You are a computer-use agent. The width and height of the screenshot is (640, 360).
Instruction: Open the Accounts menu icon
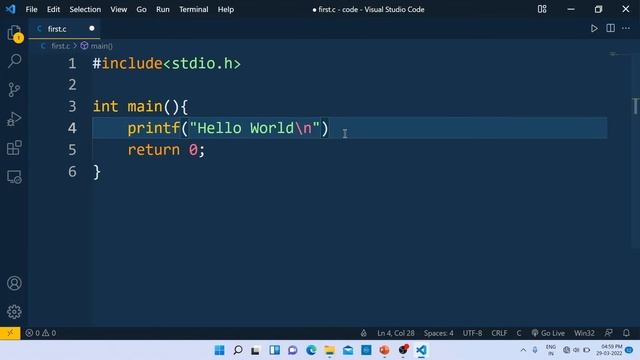[x=14, y=283]
